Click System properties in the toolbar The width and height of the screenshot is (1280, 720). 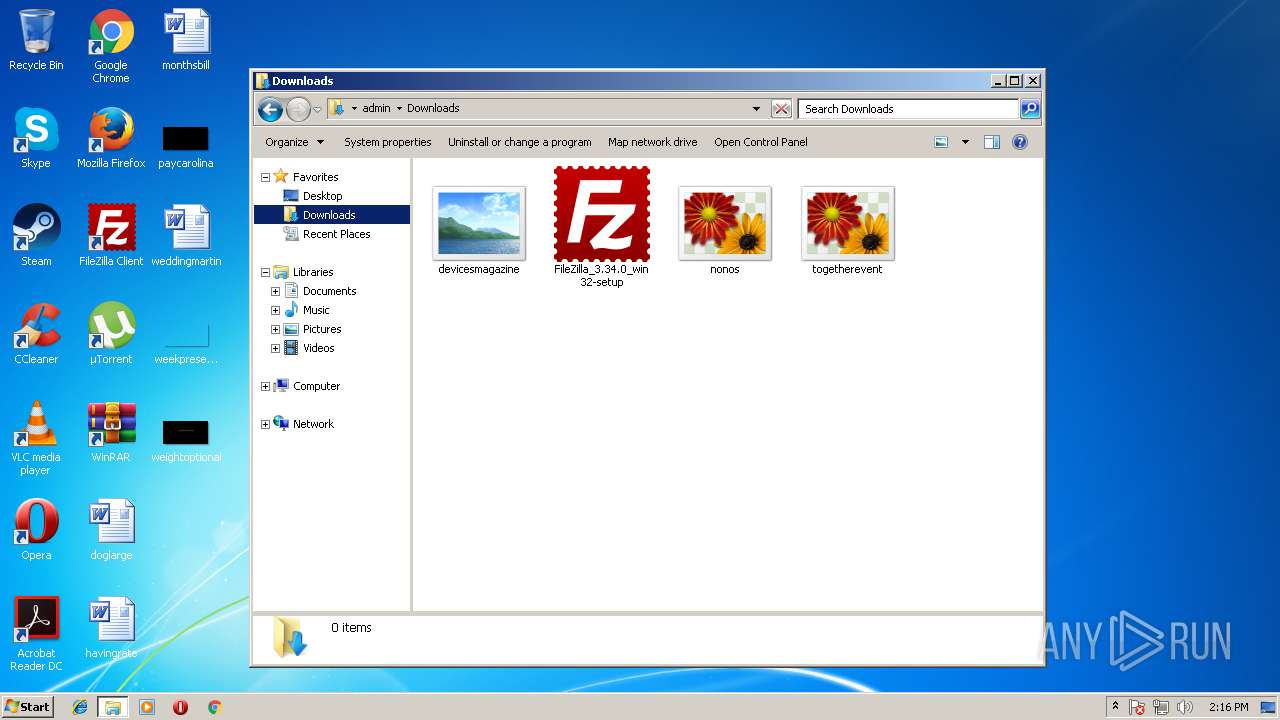coord(388,142)
